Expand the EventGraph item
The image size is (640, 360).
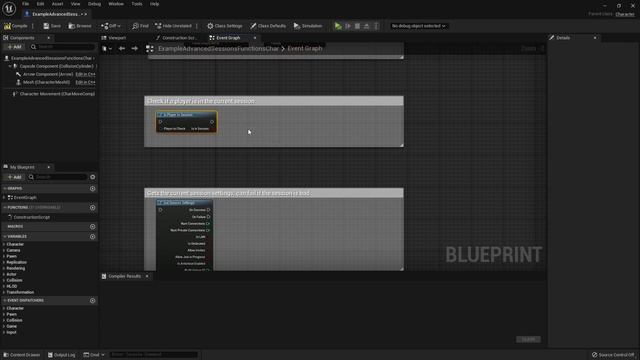4,198
